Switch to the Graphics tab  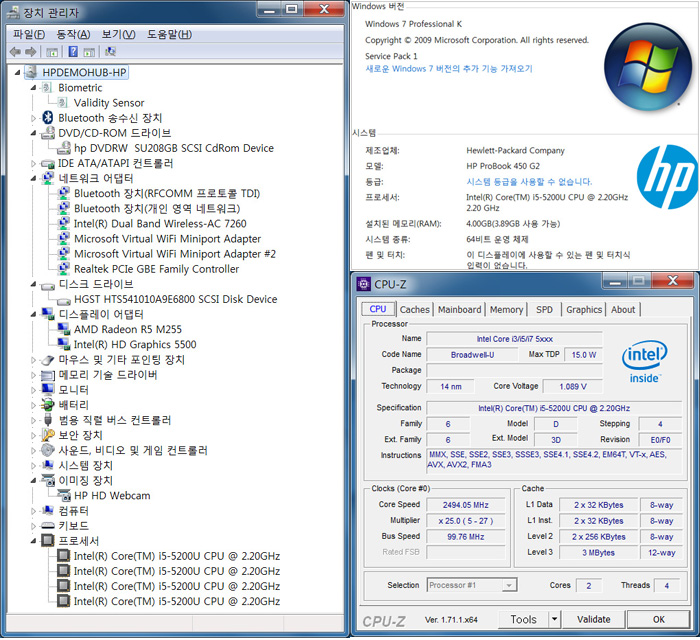[584, 309]
